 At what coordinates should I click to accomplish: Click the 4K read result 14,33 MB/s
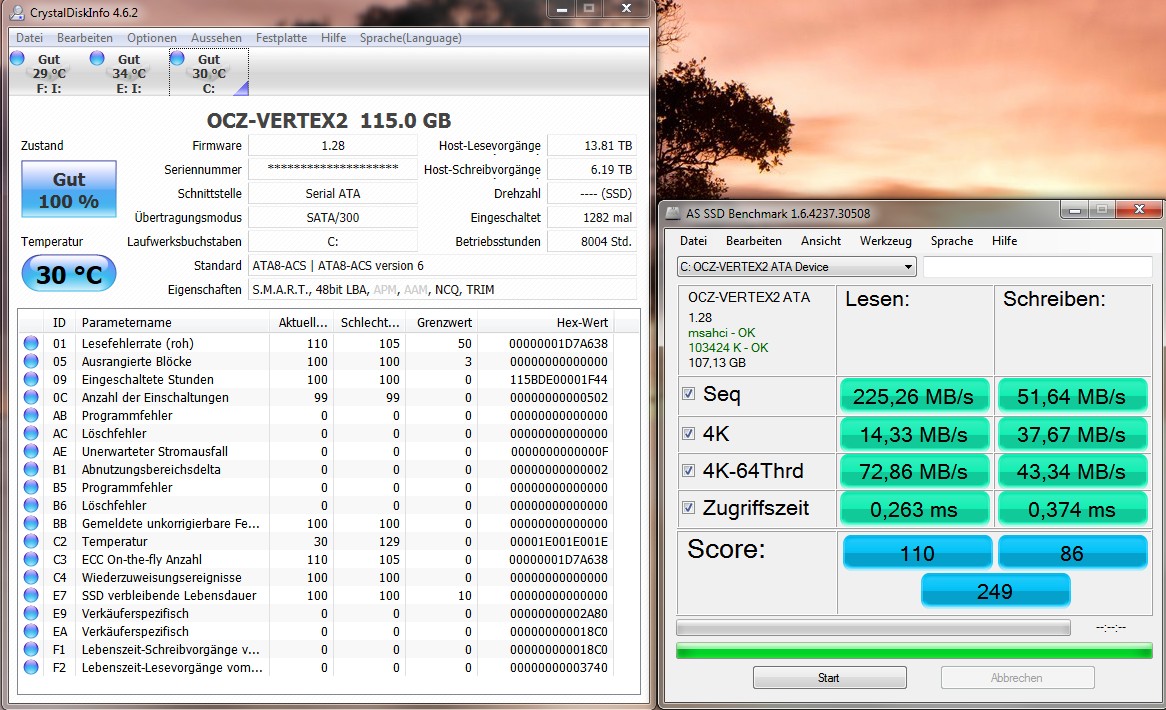(914, 434)
